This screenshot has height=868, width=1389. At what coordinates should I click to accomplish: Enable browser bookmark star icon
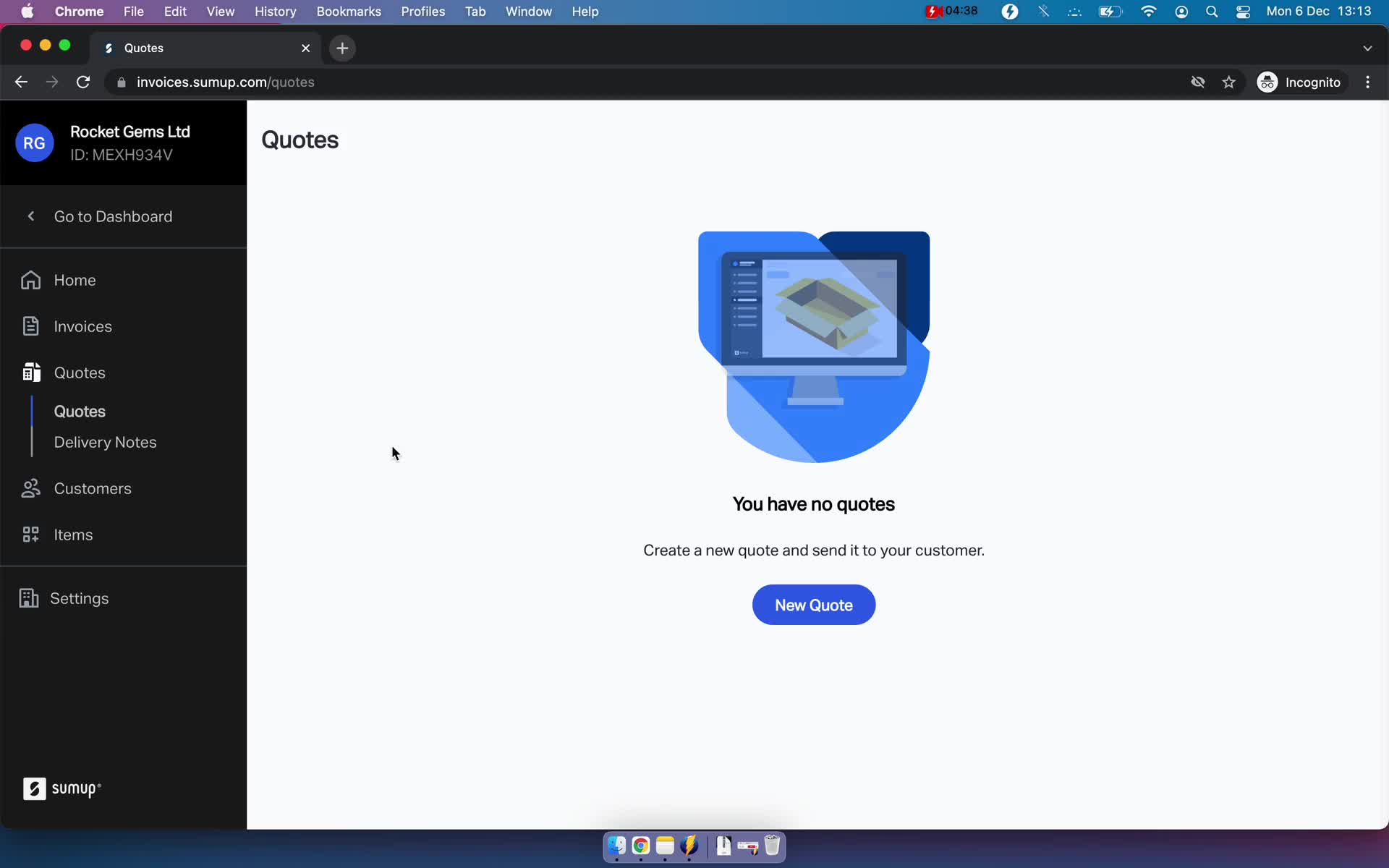click(1229, 82)
